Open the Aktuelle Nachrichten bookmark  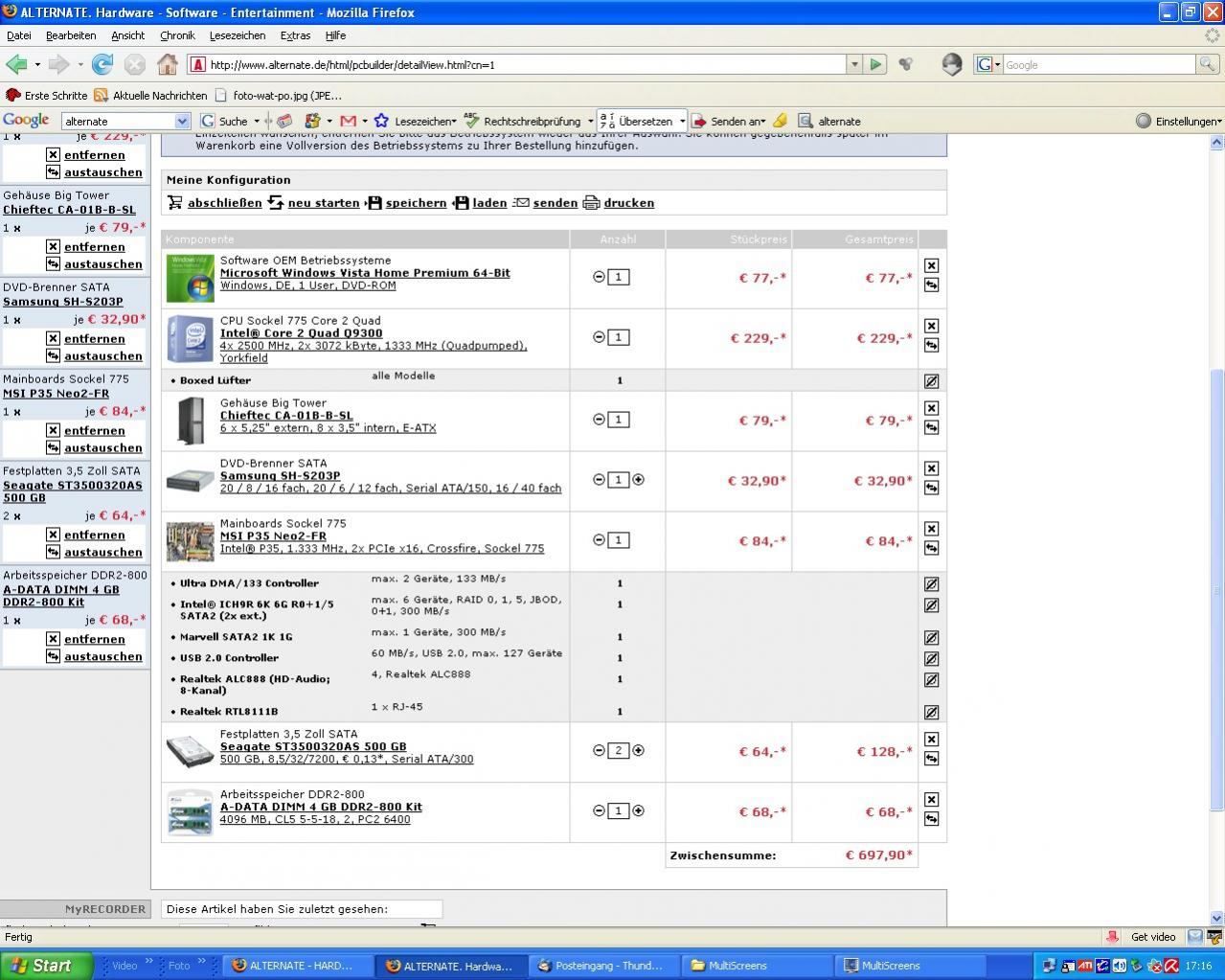click(150, 96)
